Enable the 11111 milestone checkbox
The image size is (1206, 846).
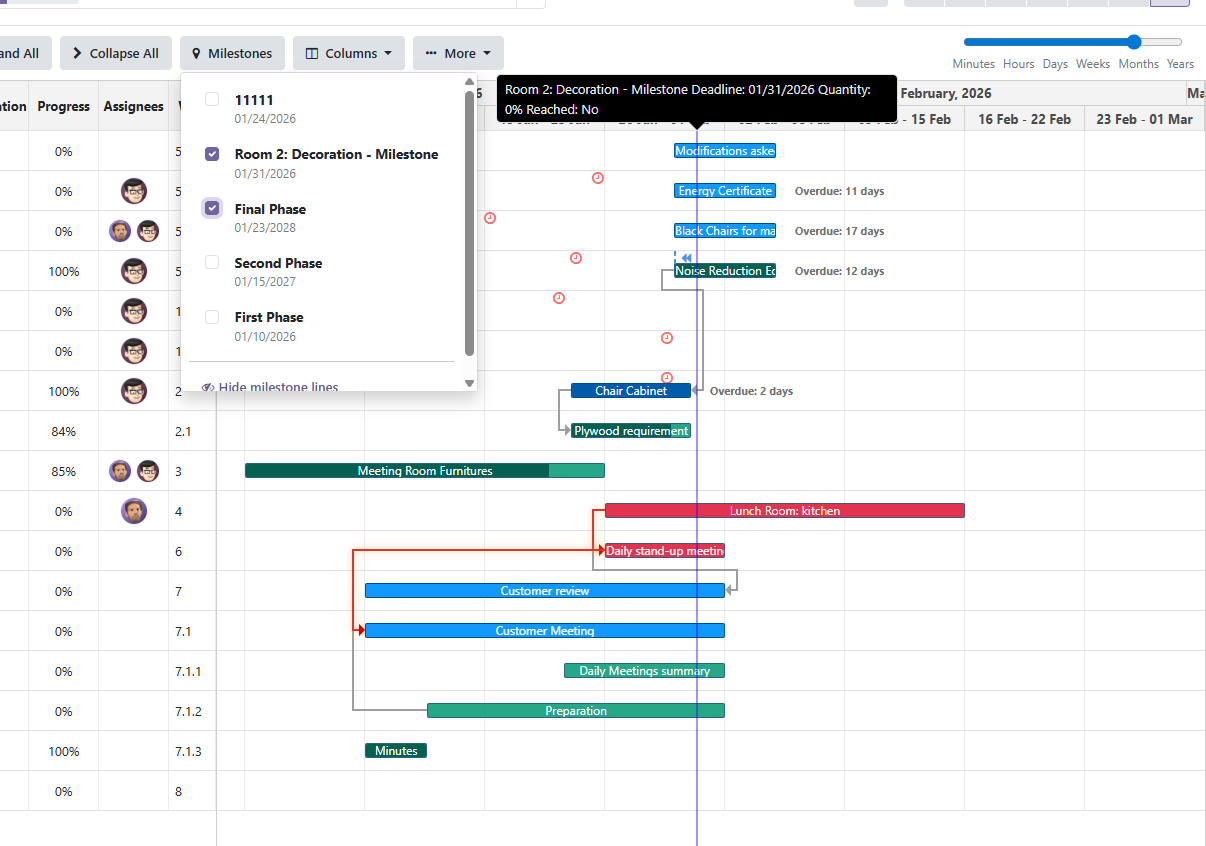tap(212, 100)
